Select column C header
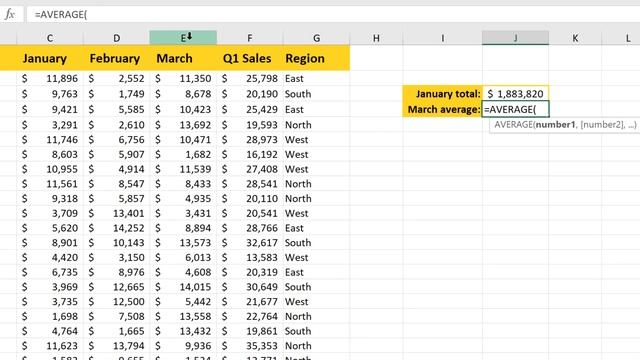Screen dimensions: 640x360 (x=50, y=38)
